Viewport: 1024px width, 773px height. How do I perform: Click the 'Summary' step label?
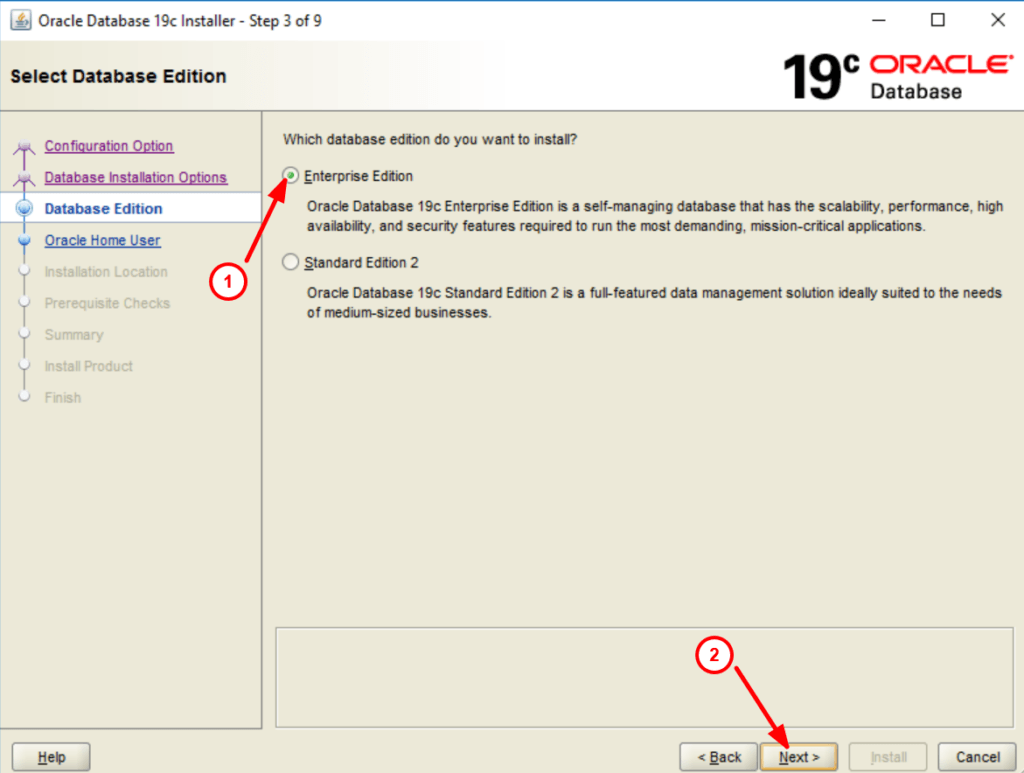coord(74,335)
